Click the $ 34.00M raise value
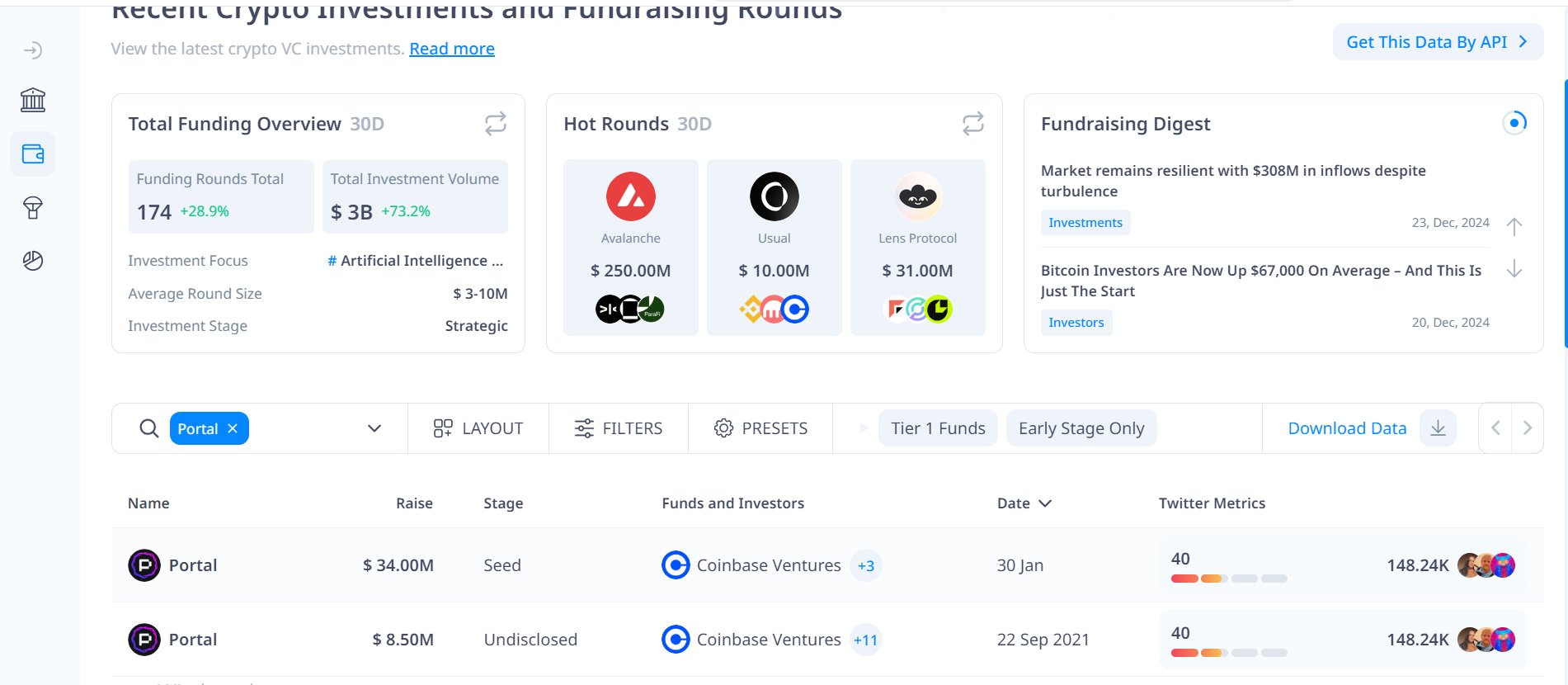The height and width of the screenshot is (685, 1568). pos(398,565)
